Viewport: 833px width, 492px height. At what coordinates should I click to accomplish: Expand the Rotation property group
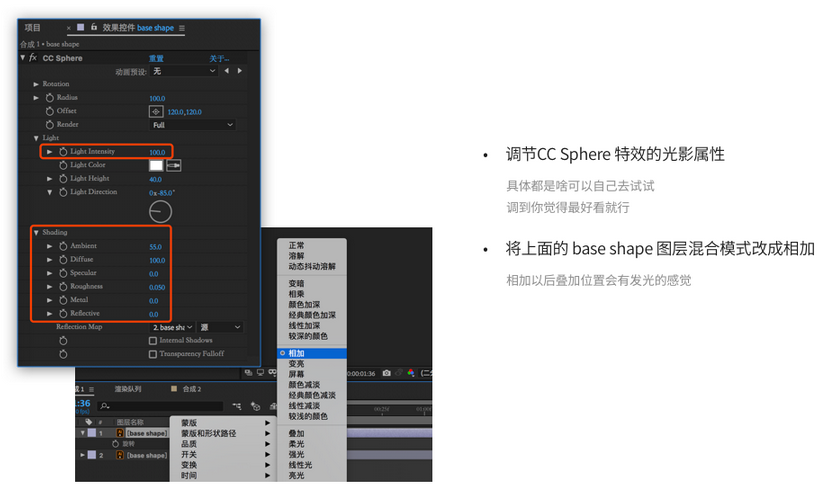pyautogui.click(x=37, y=84)
